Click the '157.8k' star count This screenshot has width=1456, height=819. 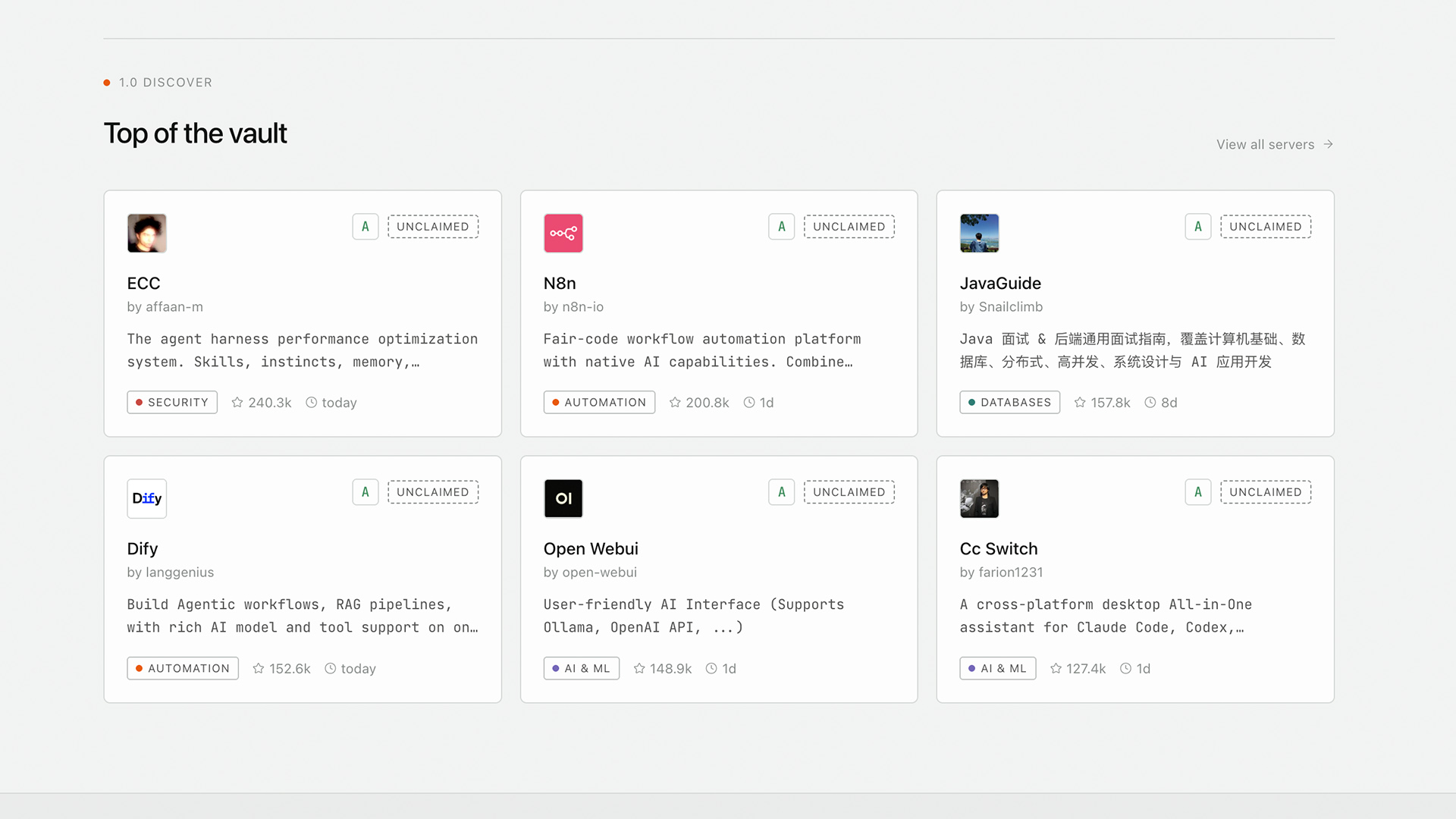coord(1110,403)
